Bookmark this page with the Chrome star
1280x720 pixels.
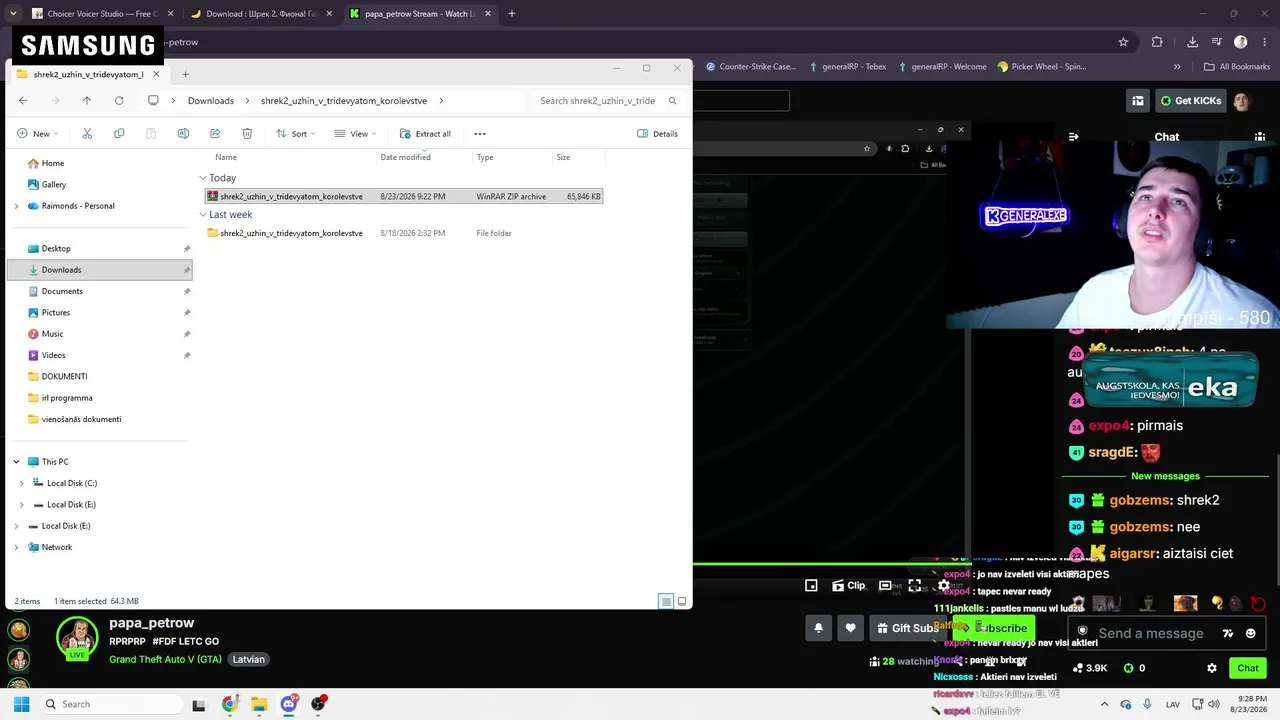[1123, 42]
